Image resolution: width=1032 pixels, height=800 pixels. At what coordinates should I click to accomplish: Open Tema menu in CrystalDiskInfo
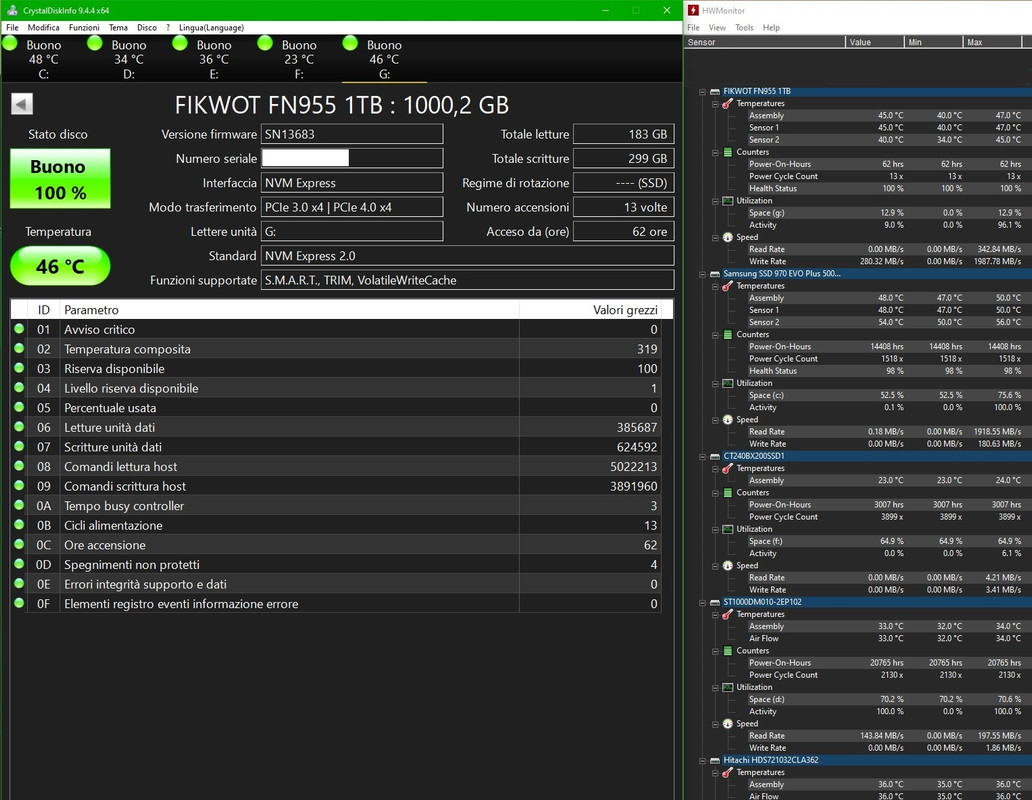[118, 28]
